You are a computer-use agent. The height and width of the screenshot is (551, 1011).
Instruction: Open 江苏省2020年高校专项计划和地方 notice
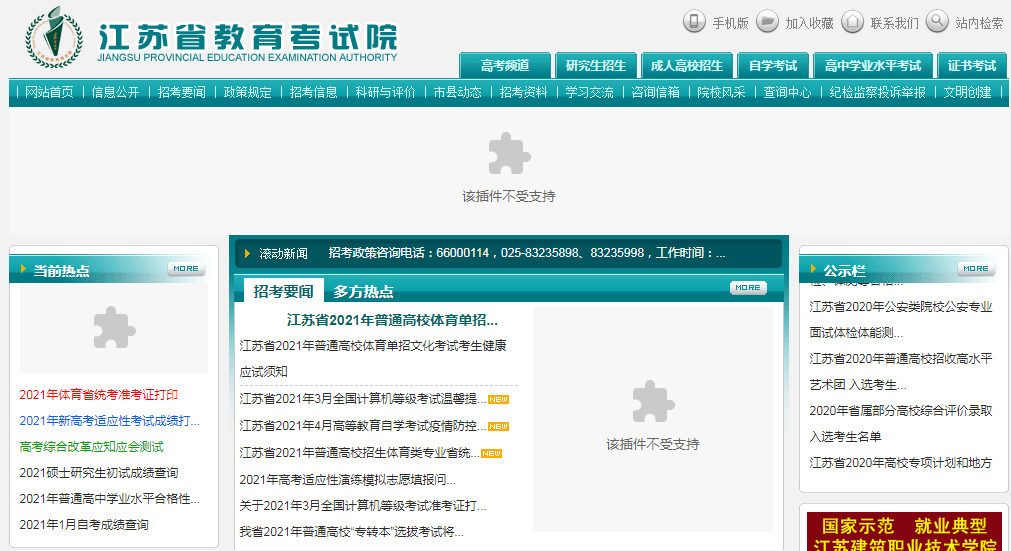pos(901,463)
